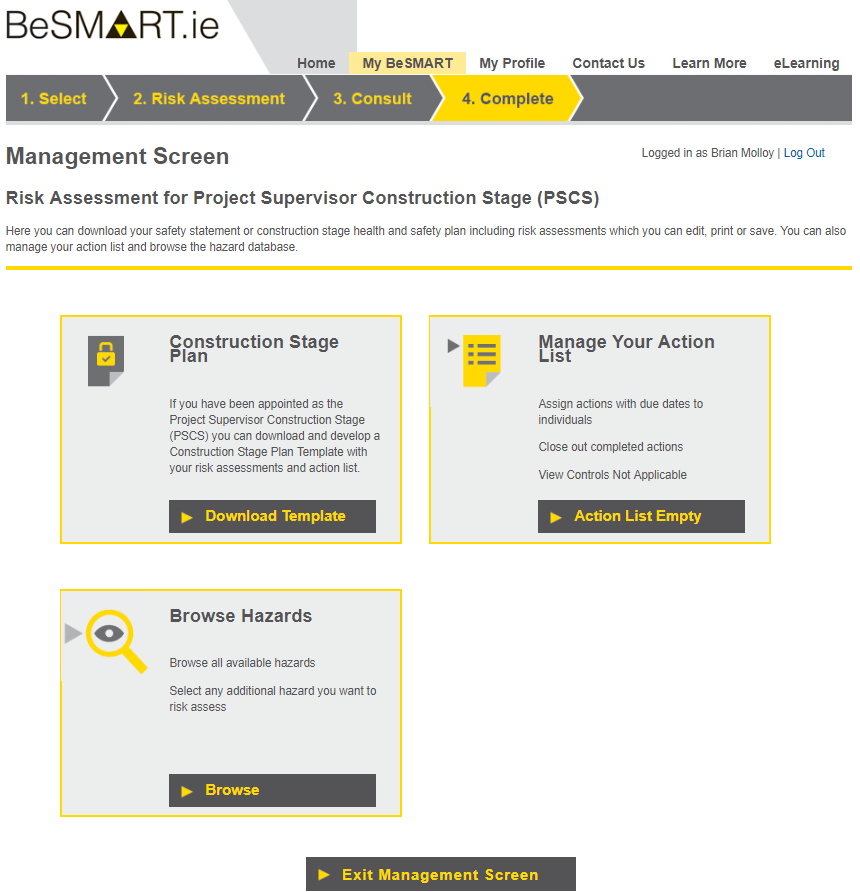Go to step 1. Select
This screenshot has width=860, height=892.
pyautogui.click(x=54, y=98)
